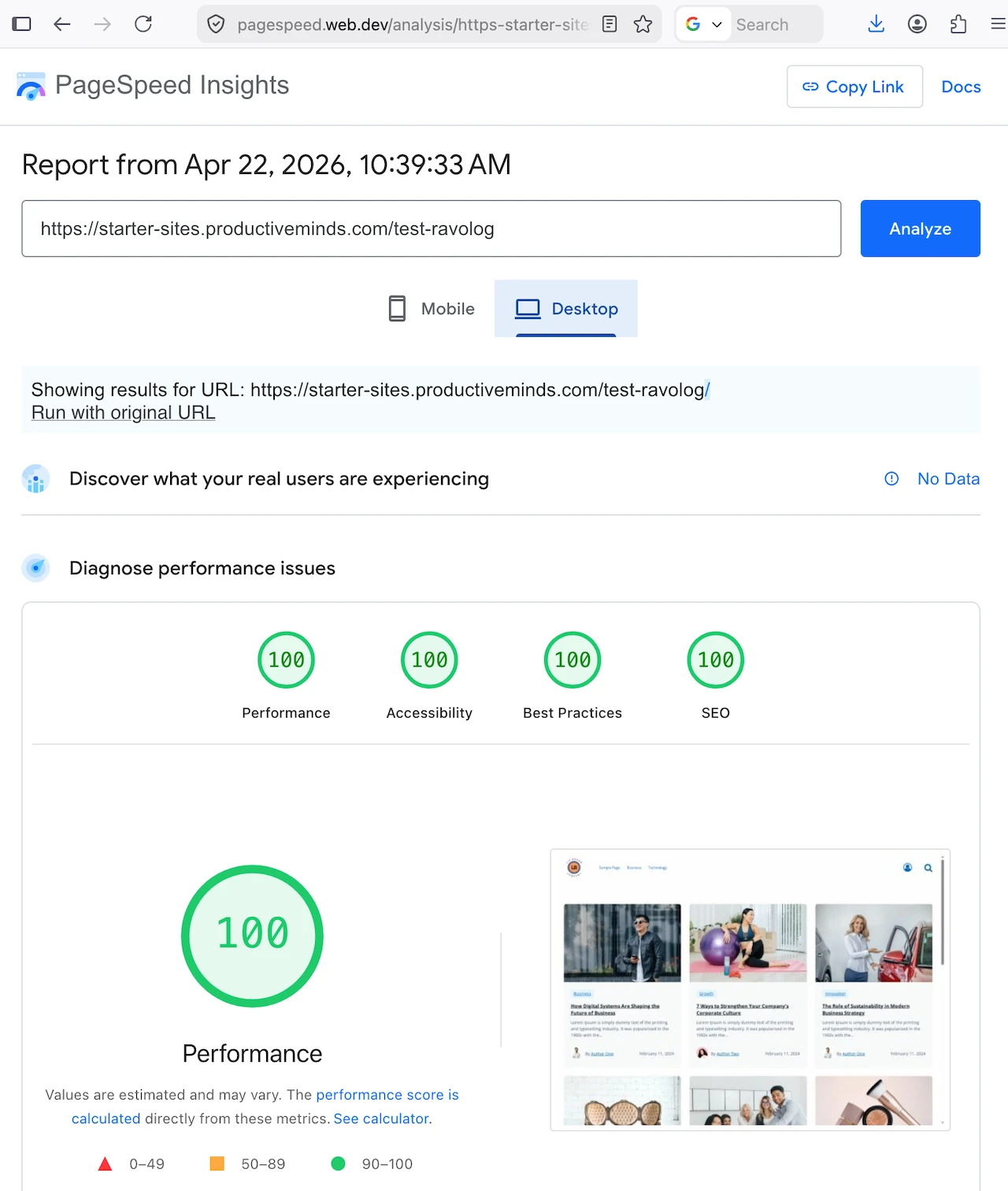
Task: Click the large Performance 100 gauge
Action: pos(252,936)
